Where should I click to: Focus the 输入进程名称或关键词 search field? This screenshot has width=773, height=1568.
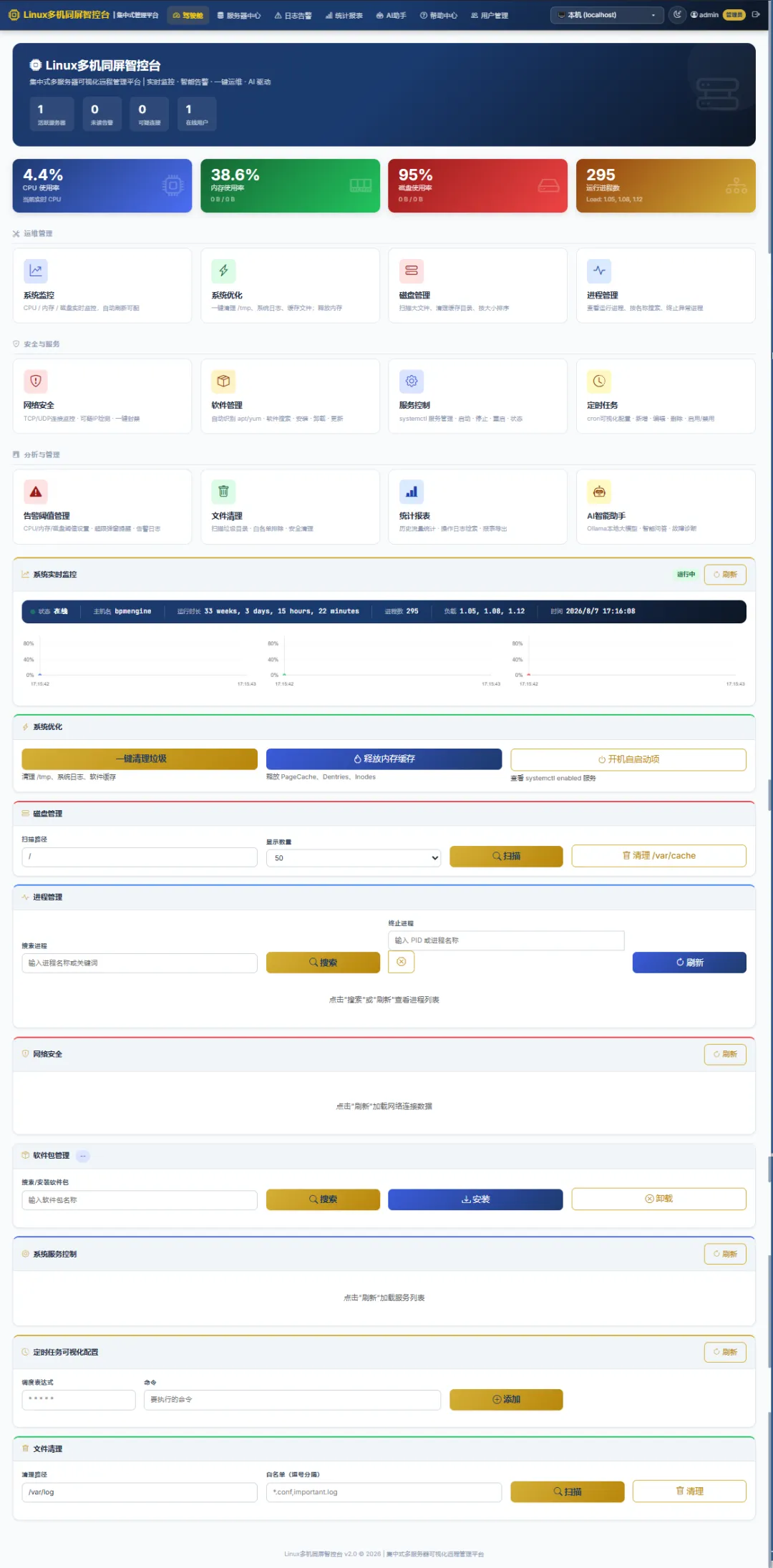click(140, 963)
